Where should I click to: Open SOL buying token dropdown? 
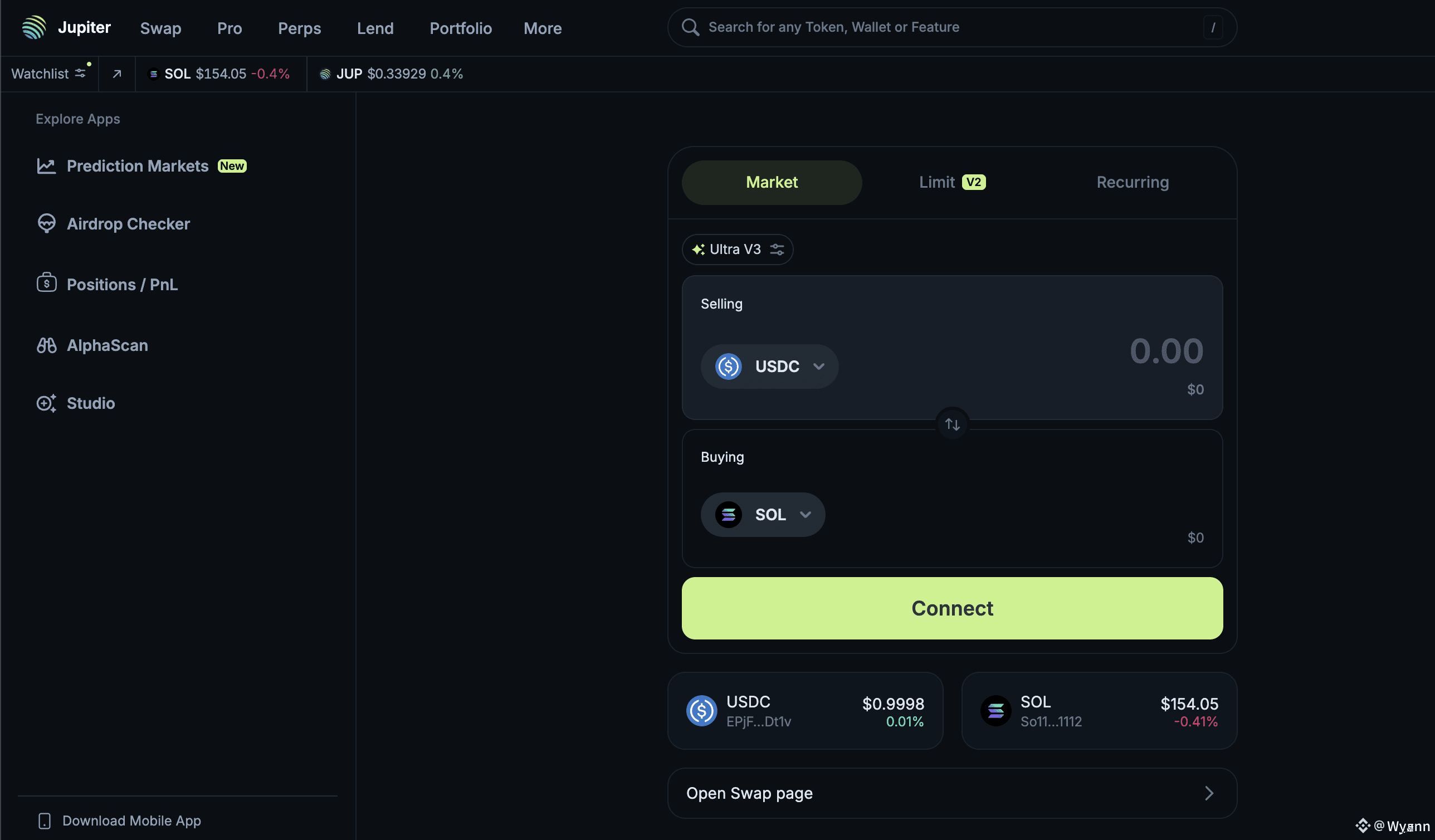click(762, 514)
